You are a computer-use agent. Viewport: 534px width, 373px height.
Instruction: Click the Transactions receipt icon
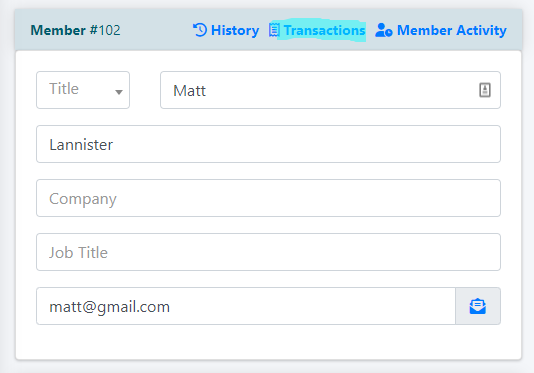coord(274,30)
